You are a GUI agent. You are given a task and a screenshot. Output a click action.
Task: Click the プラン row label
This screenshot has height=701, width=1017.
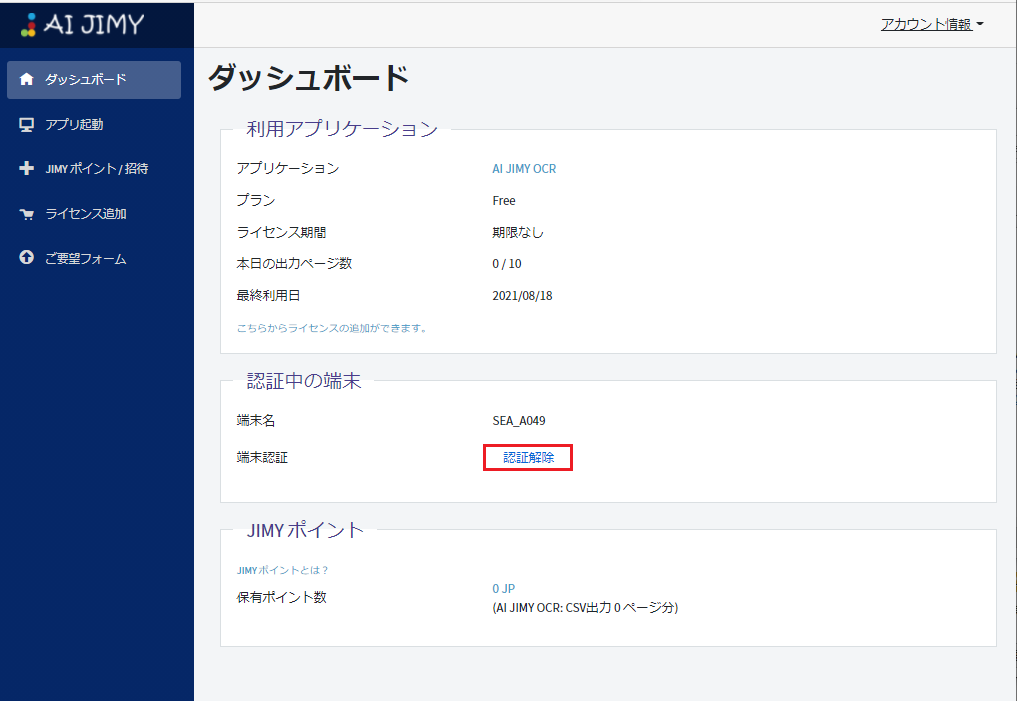256,200
